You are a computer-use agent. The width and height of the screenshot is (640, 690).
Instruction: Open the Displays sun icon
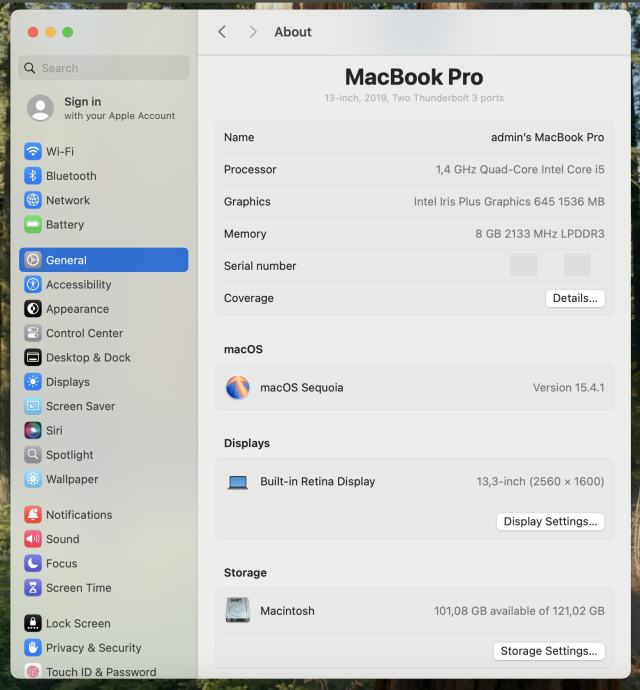pos(33,382)
